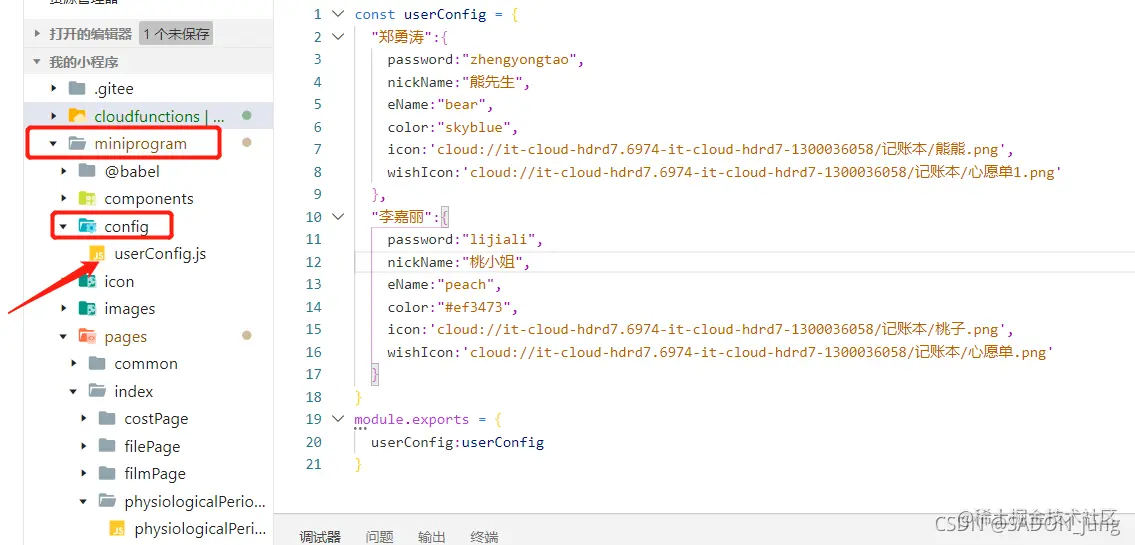Switch to the 调试器 tab
Screen dimensions: 1135x545
[321, 537]
